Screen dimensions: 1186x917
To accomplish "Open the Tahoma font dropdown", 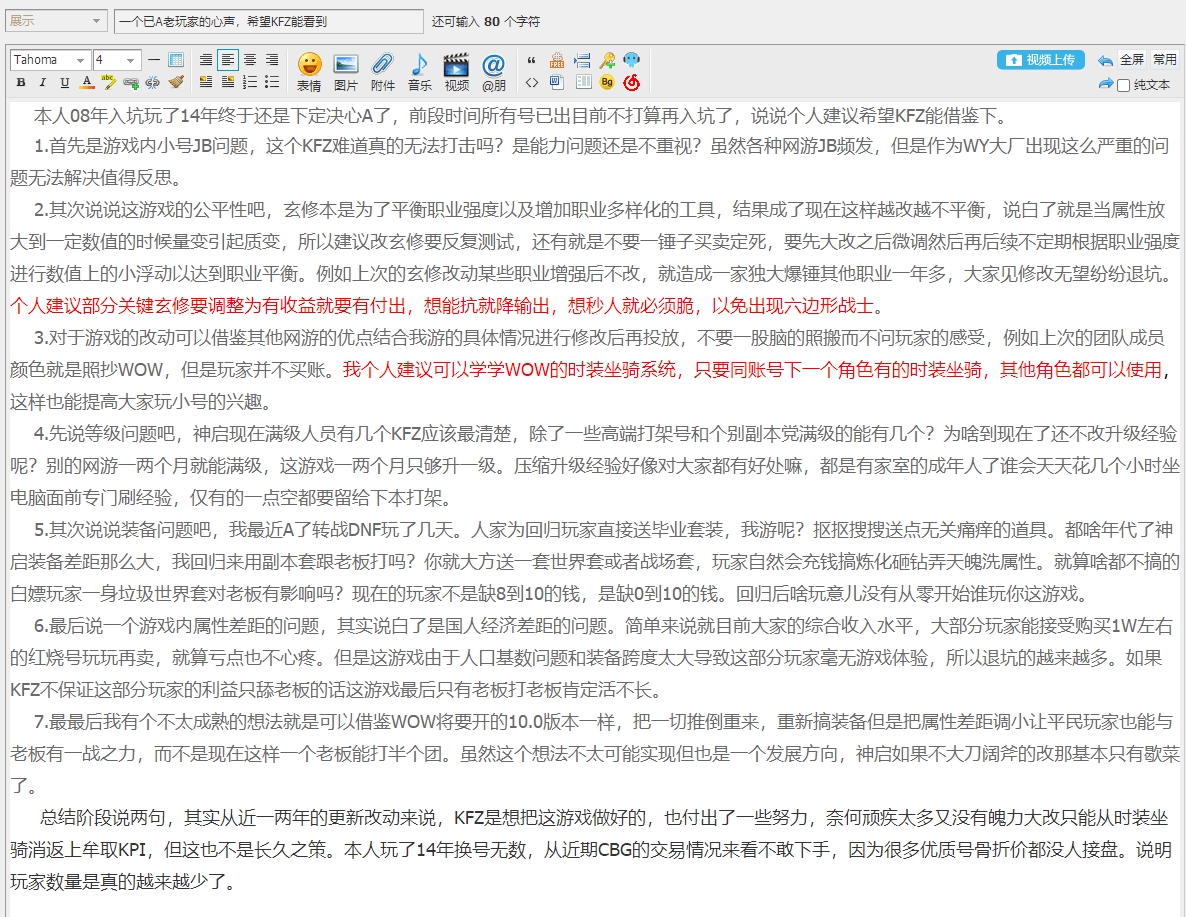I will pyautogui.click(x=49, y=60).
